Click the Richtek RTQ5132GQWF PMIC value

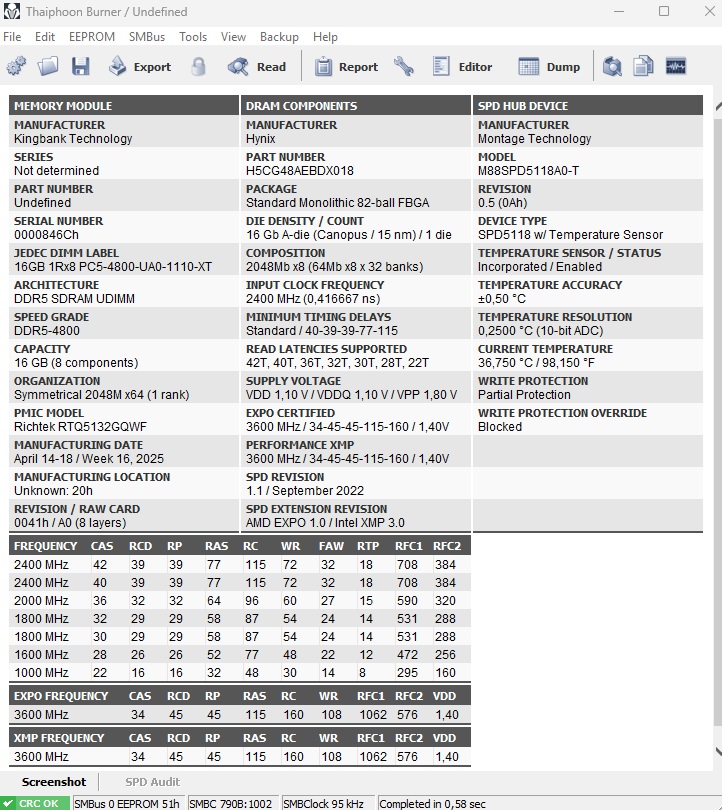(x=81, y=427)
